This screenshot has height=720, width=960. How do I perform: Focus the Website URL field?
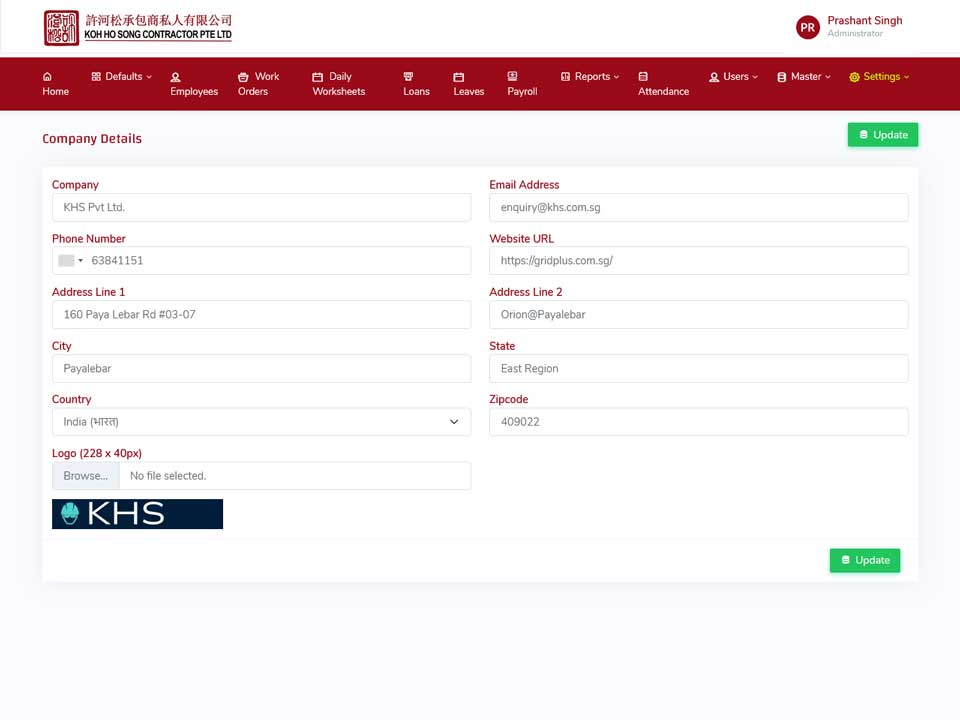coord(699,261)
